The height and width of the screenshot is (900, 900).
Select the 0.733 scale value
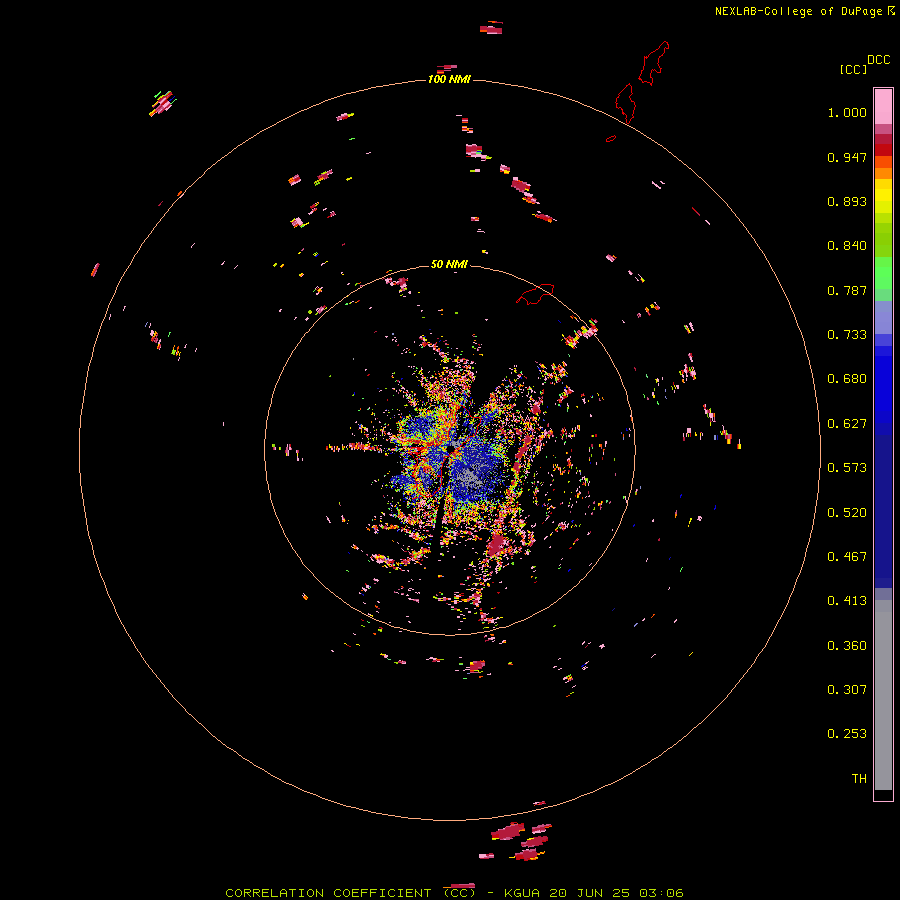point(847,335)
